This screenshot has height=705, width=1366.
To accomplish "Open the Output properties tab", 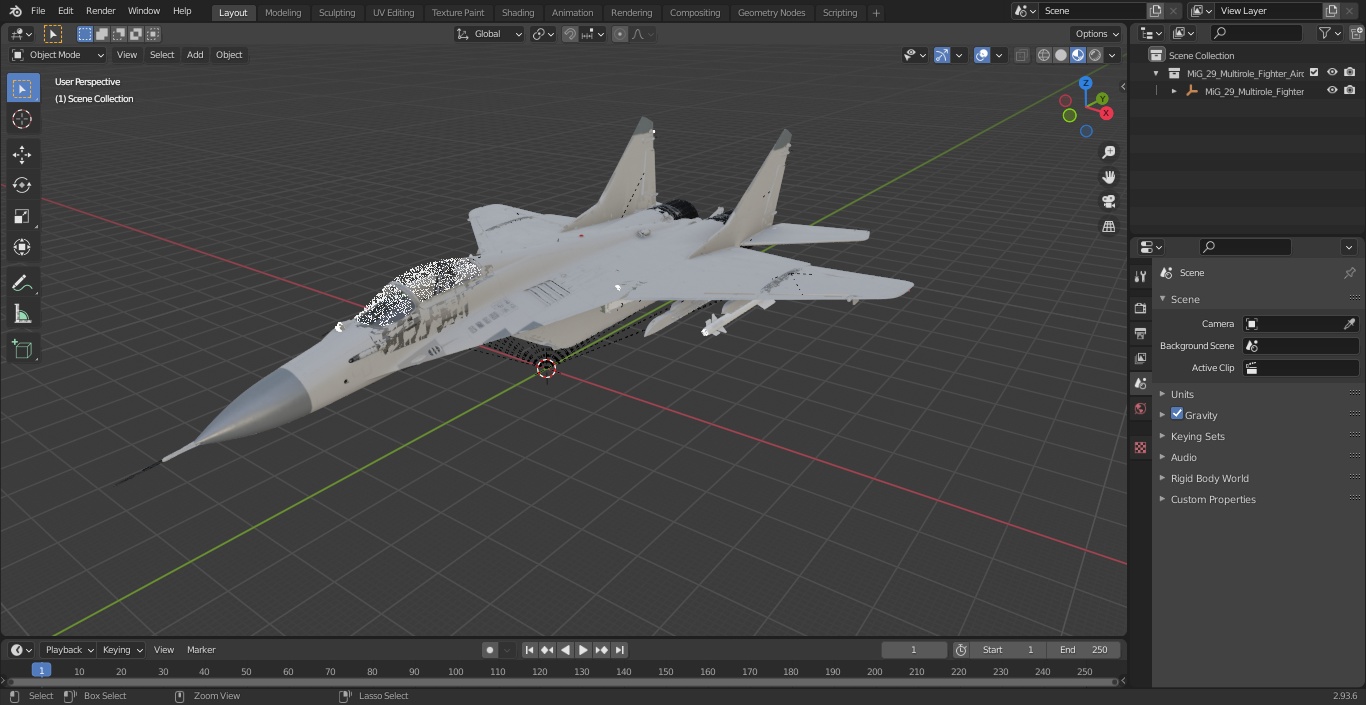I will [1140, 333].
